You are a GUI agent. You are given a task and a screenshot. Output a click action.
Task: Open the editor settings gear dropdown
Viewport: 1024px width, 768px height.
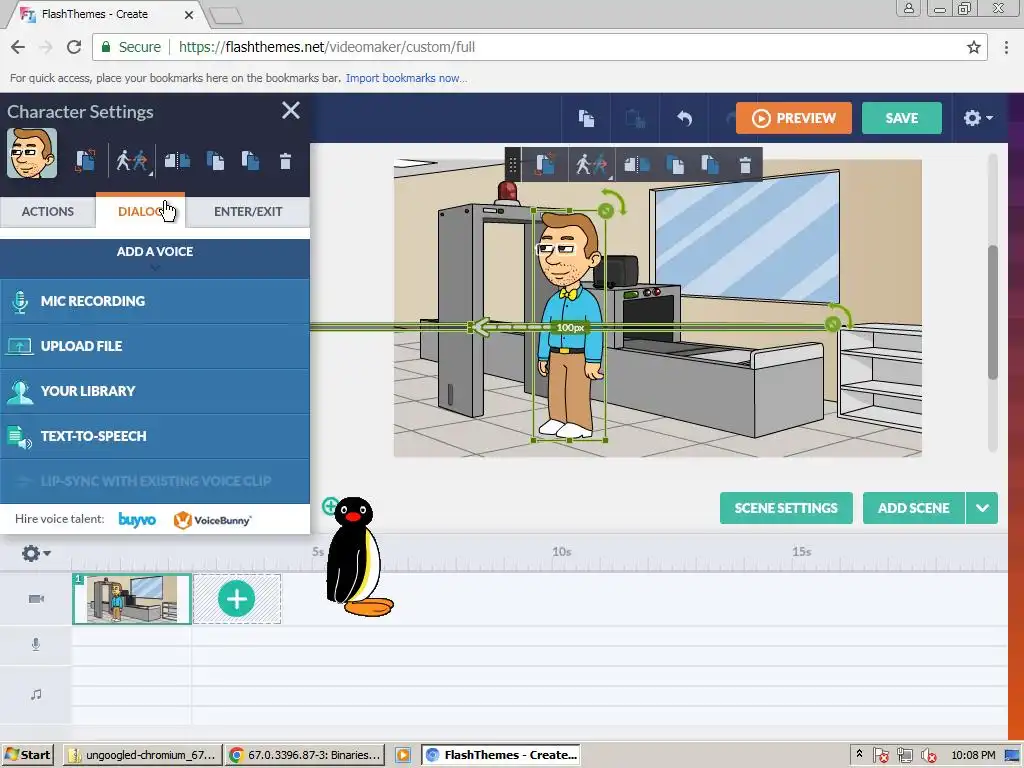[x=978, y=118]
